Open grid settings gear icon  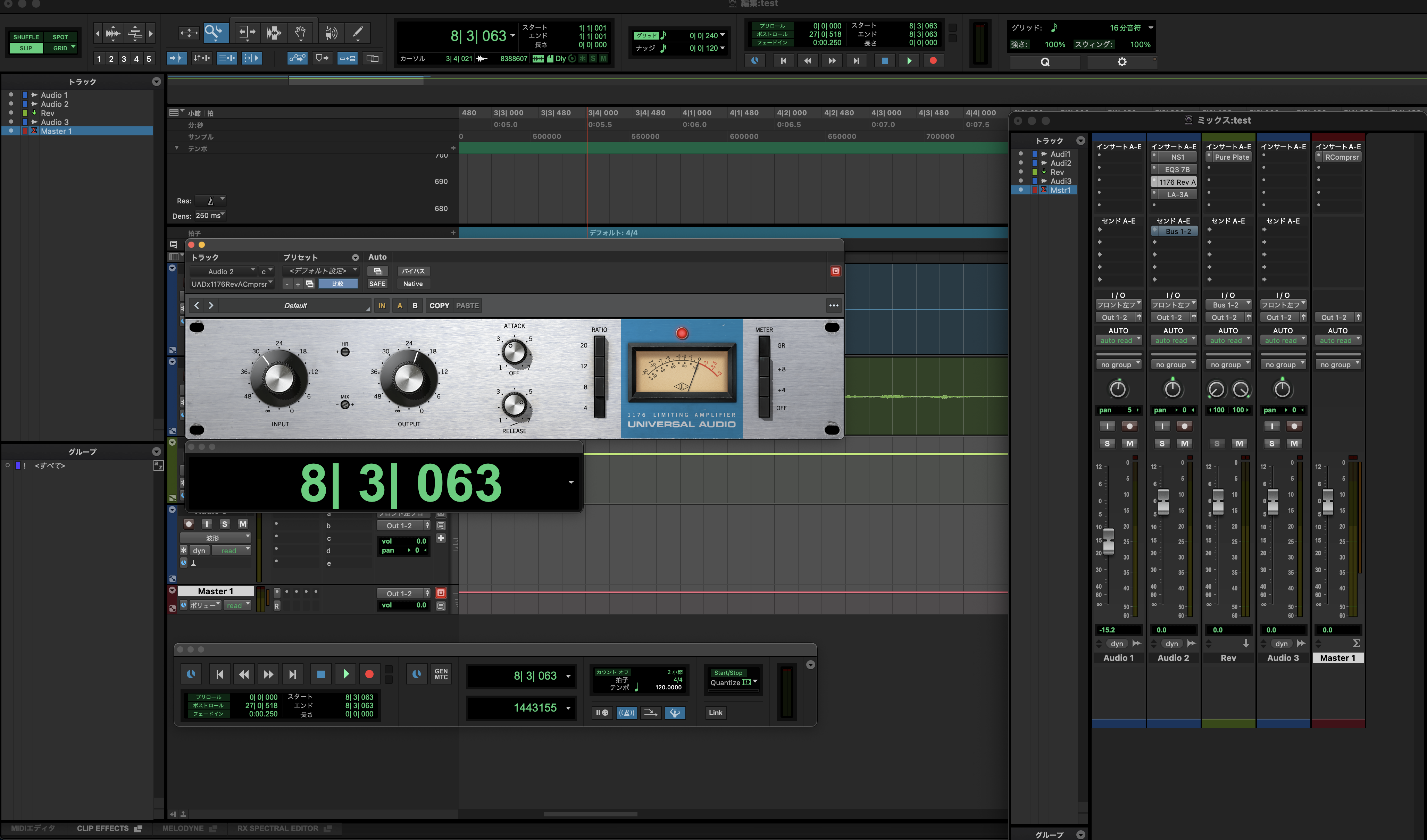click(1122, 62)
